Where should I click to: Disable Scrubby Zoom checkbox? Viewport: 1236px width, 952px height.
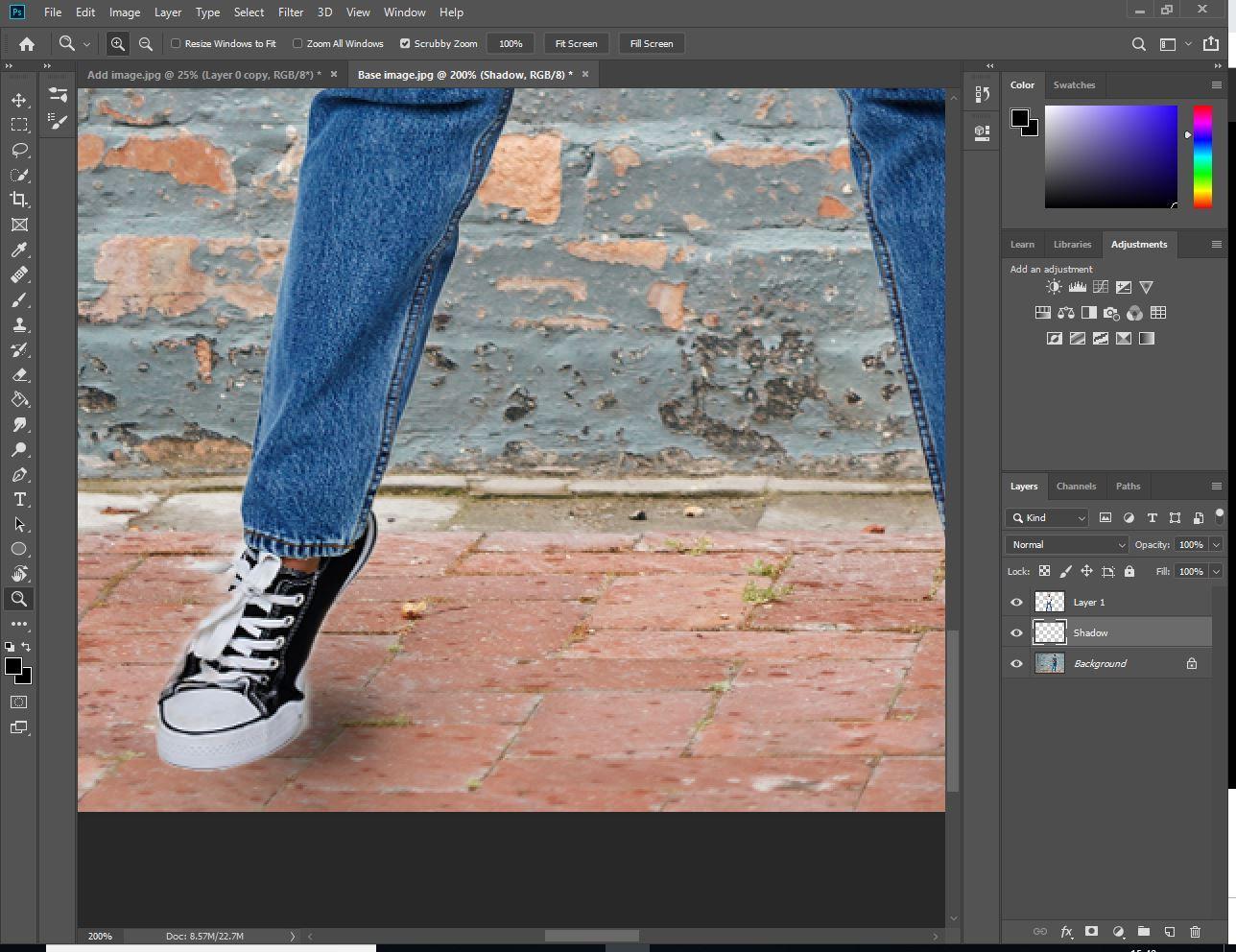(405, 43)
